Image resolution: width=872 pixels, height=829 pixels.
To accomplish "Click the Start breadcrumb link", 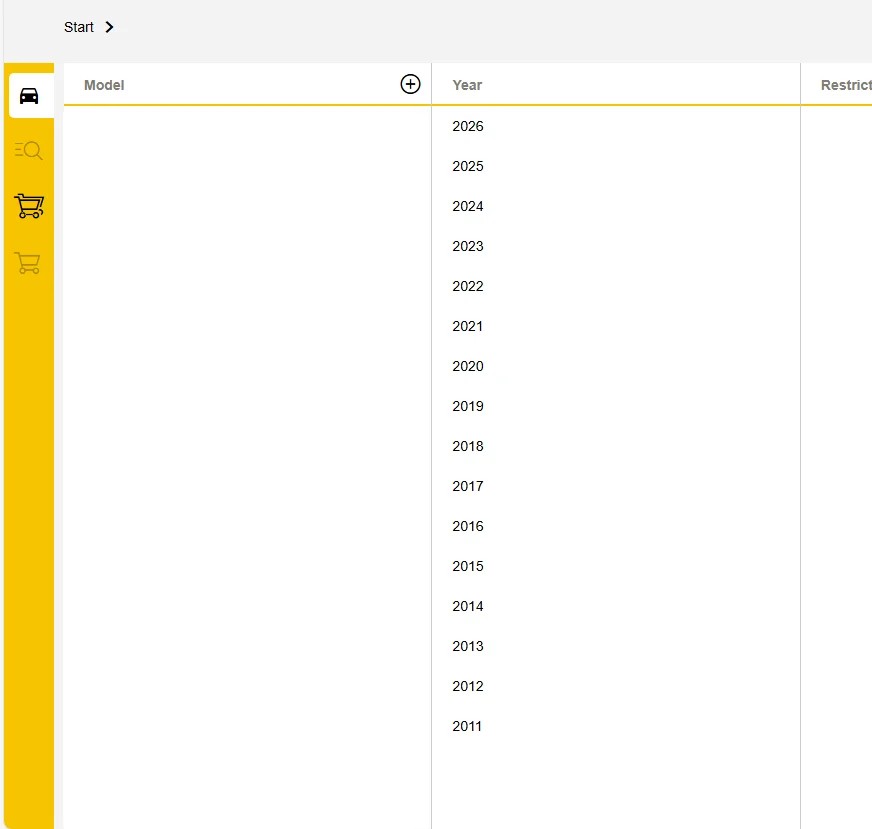I will click(x=78, y=27).
